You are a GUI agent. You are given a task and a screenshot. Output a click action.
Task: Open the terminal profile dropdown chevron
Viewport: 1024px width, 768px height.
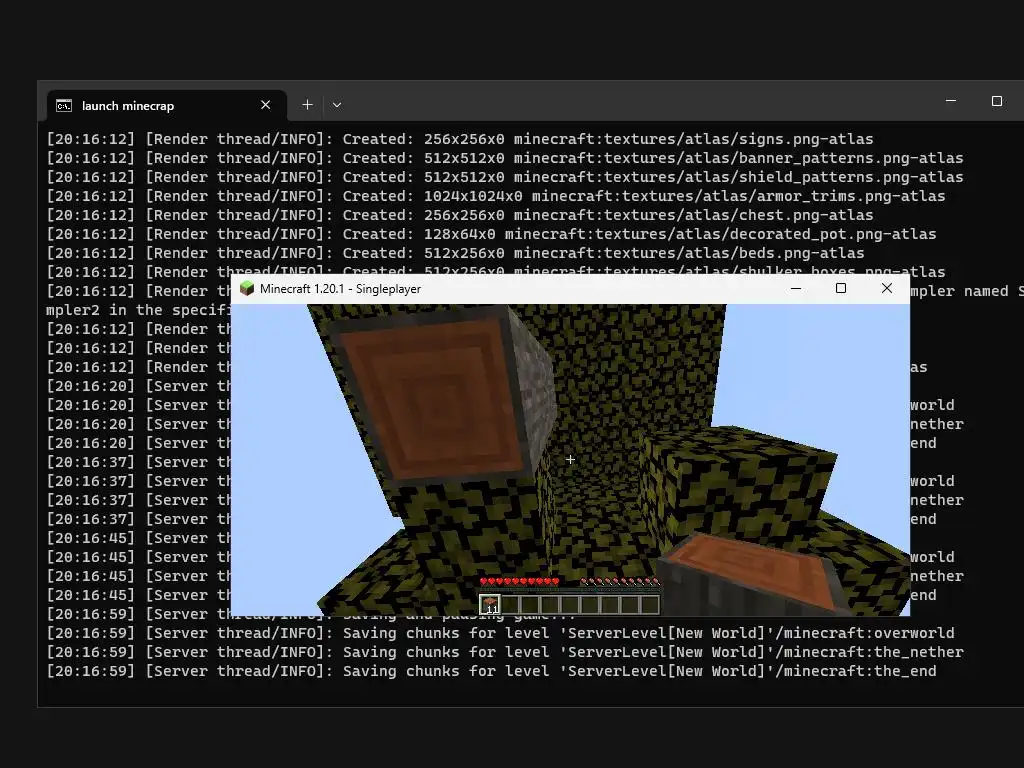pos(337,104)
